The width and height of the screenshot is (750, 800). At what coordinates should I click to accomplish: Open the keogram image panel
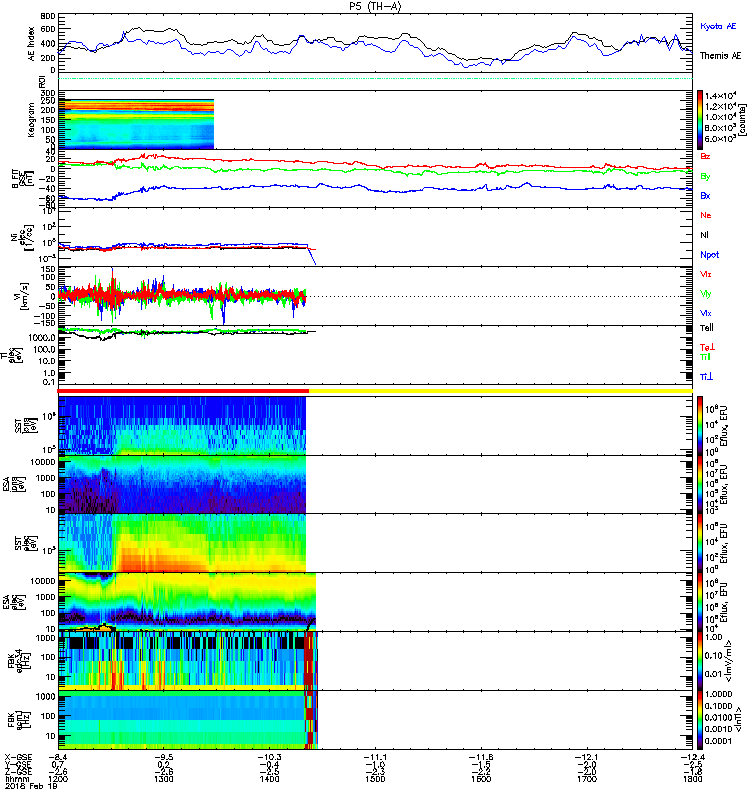[x=136, y=124]
